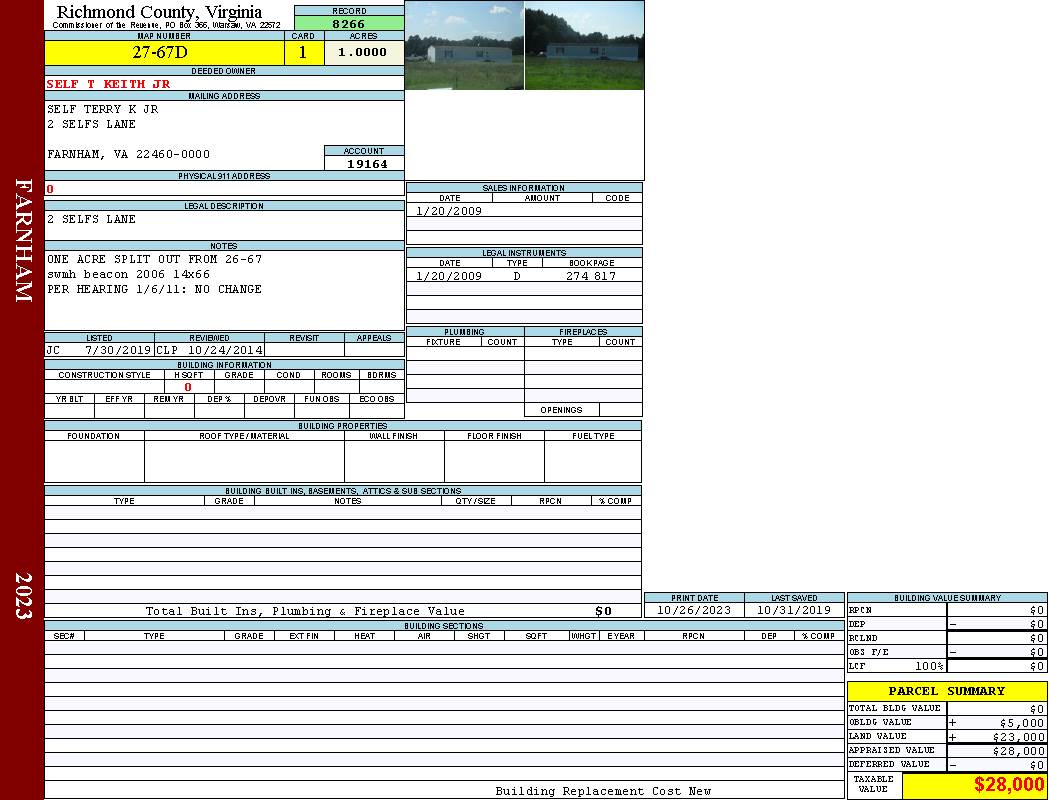Click the green record number 8266
The height and width of the screenshot is (800, 1050).
pyautogui.click(x=349, y=23)
